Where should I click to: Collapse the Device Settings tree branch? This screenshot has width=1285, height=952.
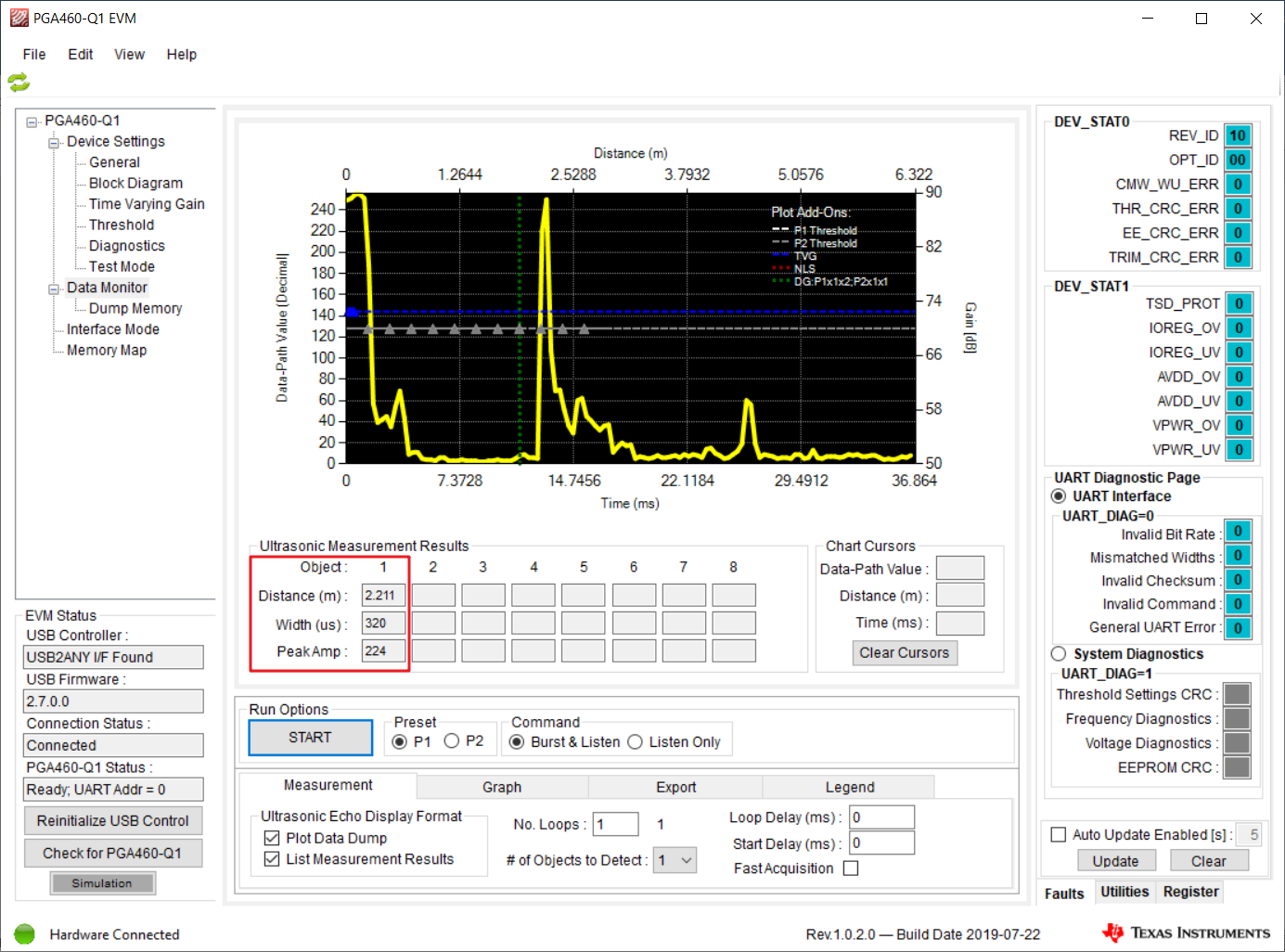tap(54, 141)
